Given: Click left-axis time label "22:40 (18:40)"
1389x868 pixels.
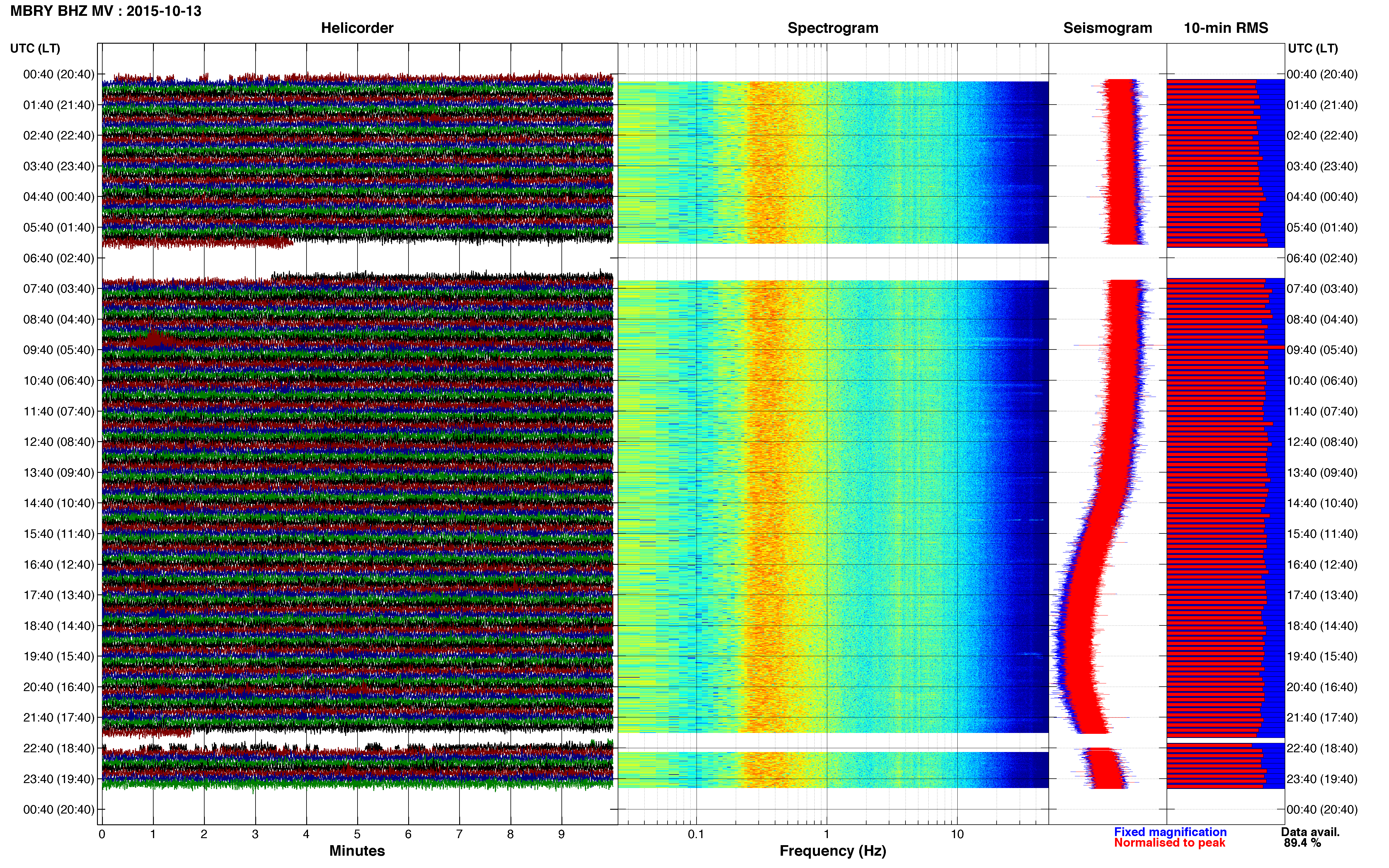Looking at the screenshot, I should click(x=59, y=748).
